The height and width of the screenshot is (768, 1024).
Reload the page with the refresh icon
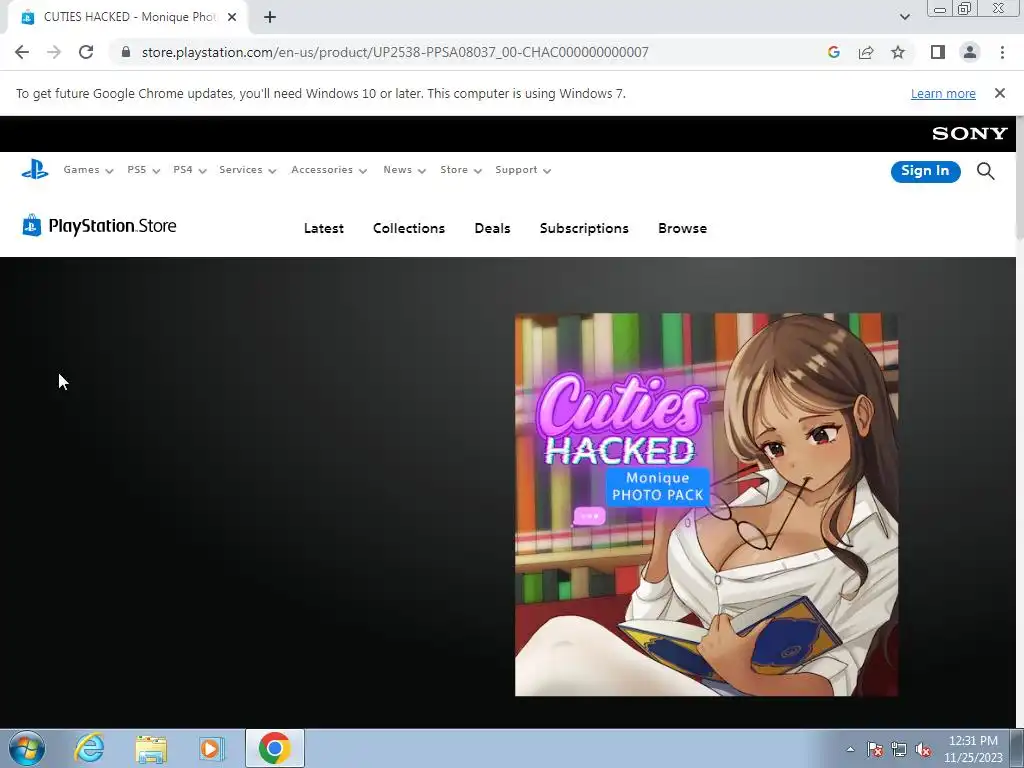86,52
